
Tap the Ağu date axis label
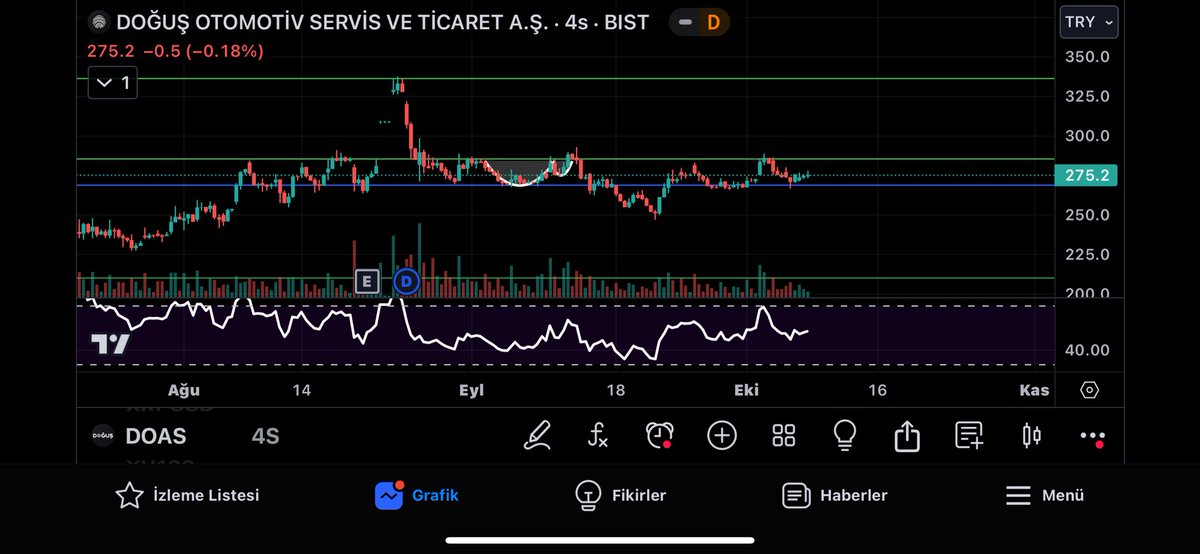(x=184, y=390)
